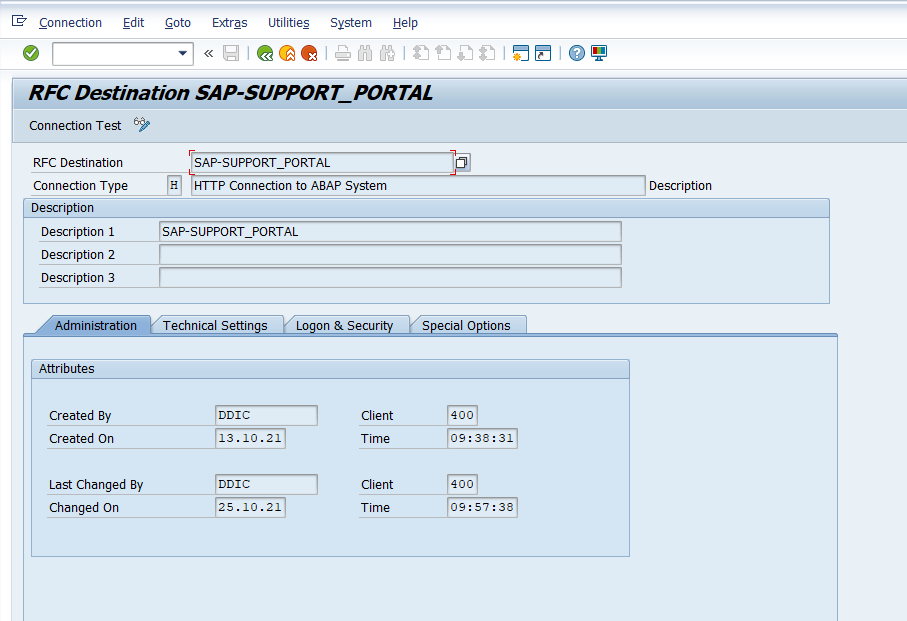This screenshot has height=621, width=907.
Task: Expand the command field dropdown arrow
Action: point(182,54)
